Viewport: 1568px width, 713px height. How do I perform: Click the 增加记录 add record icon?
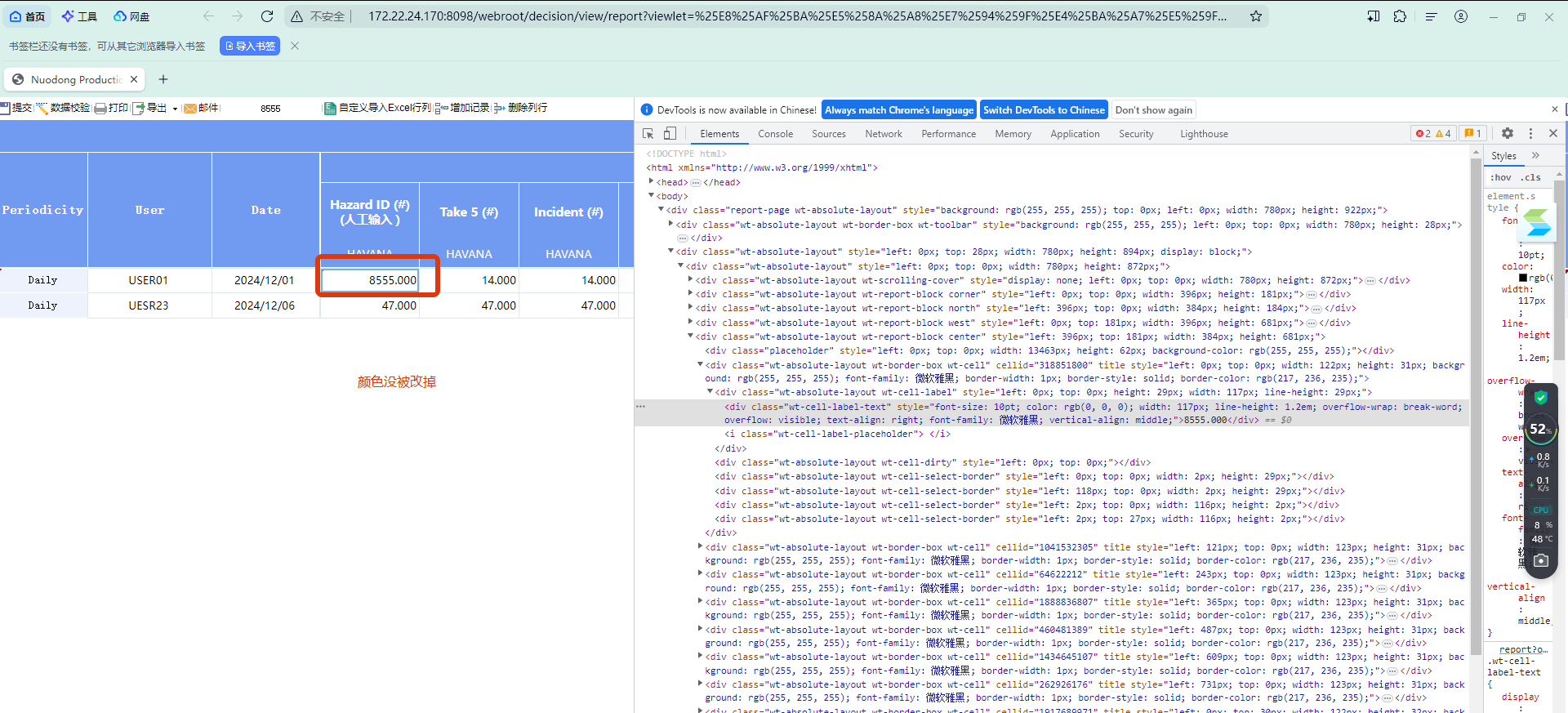click(442, 109)
